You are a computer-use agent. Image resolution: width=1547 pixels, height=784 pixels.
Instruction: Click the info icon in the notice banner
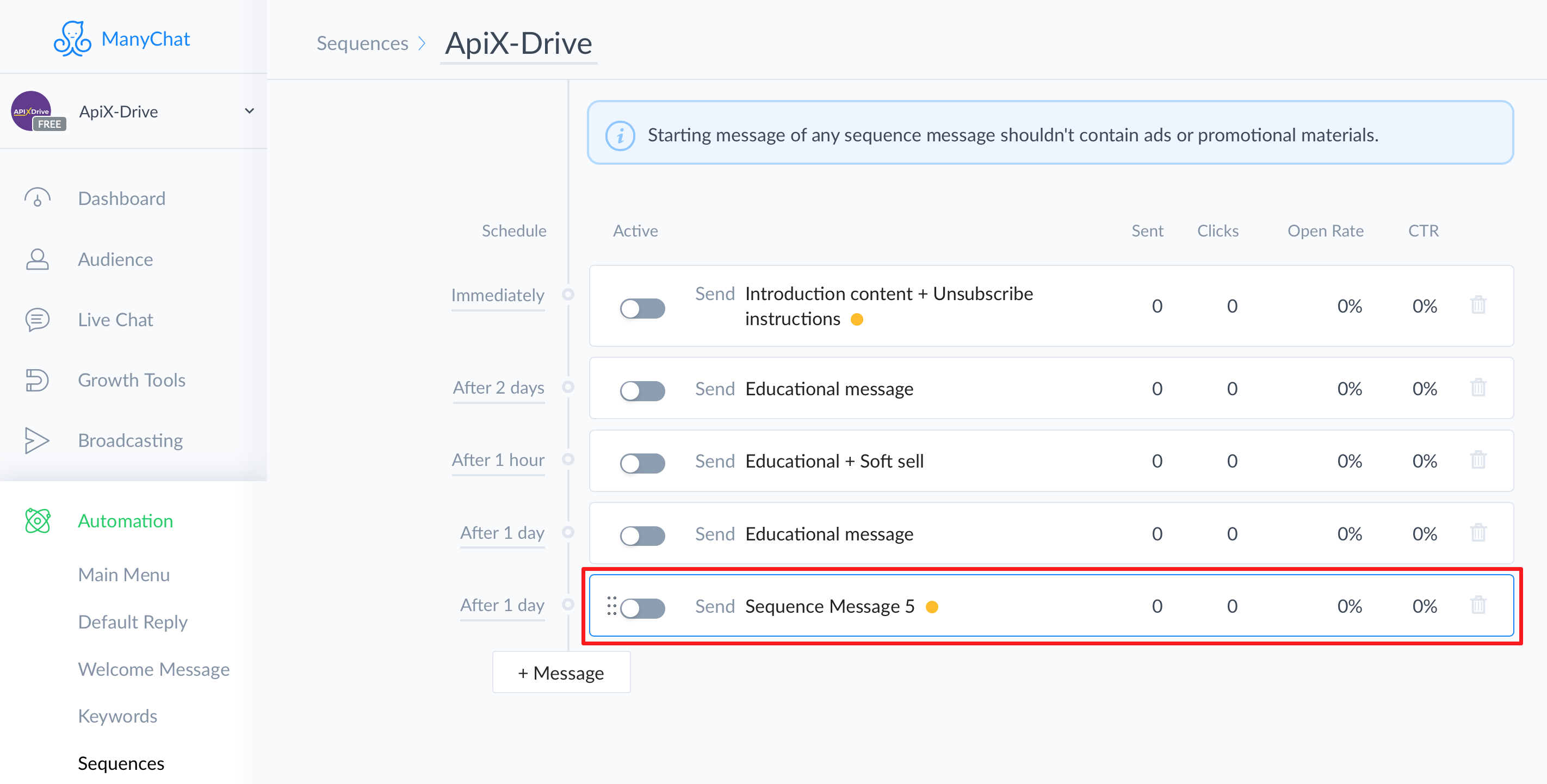(x=620, y=135)
